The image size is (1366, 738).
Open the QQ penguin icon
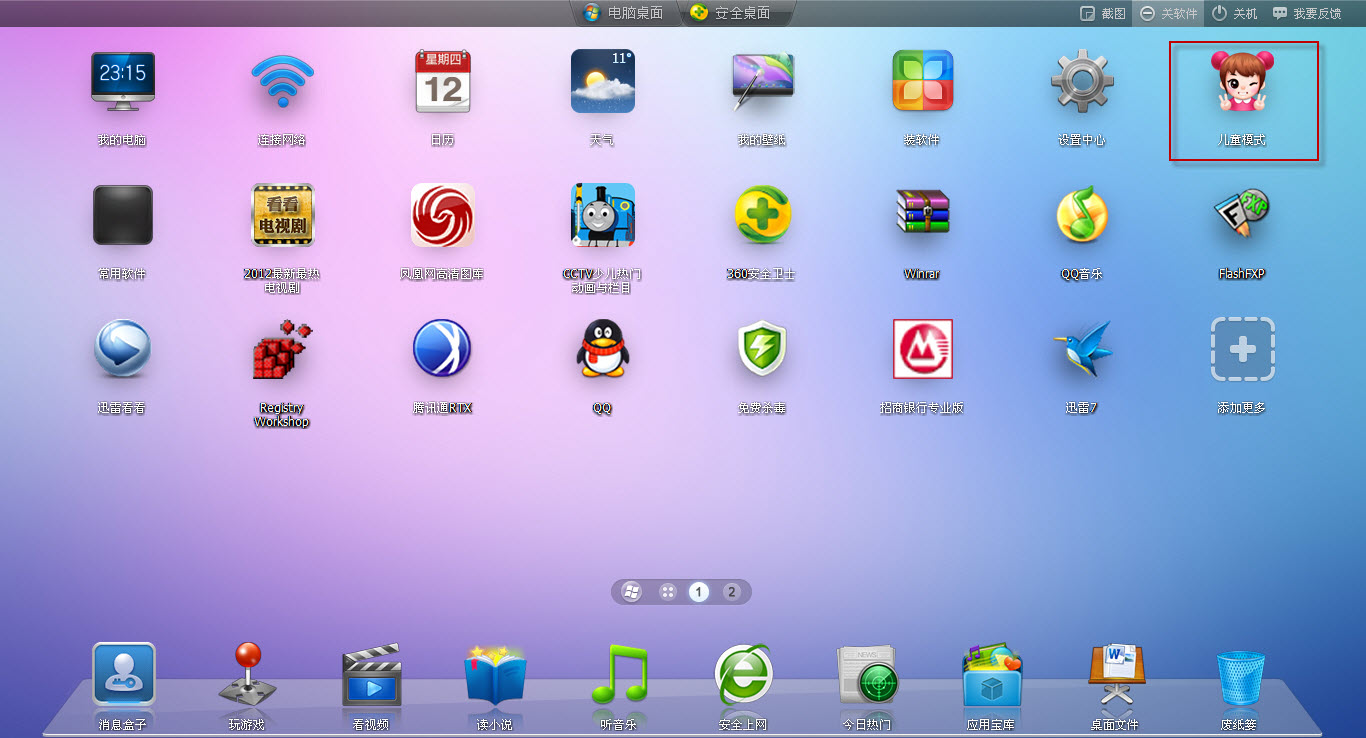602,350
